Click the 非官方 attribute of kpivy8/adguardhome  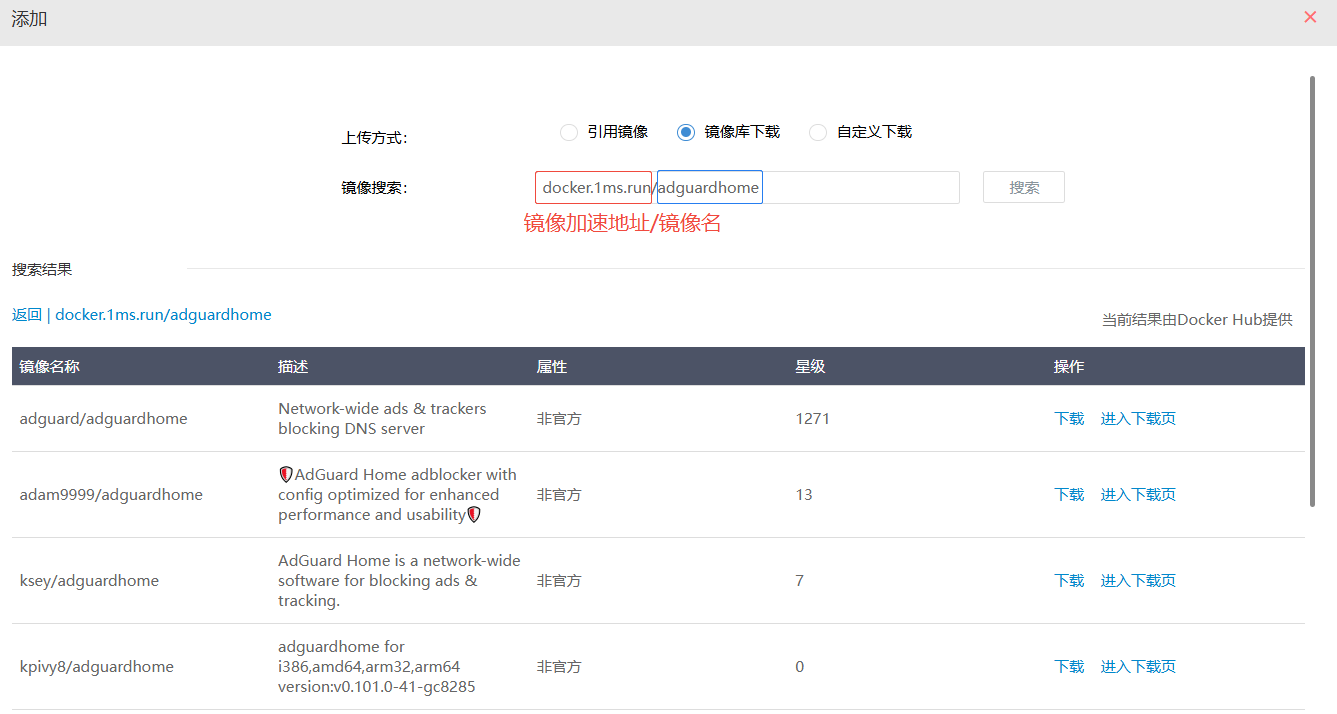click(x=559, y=666)
